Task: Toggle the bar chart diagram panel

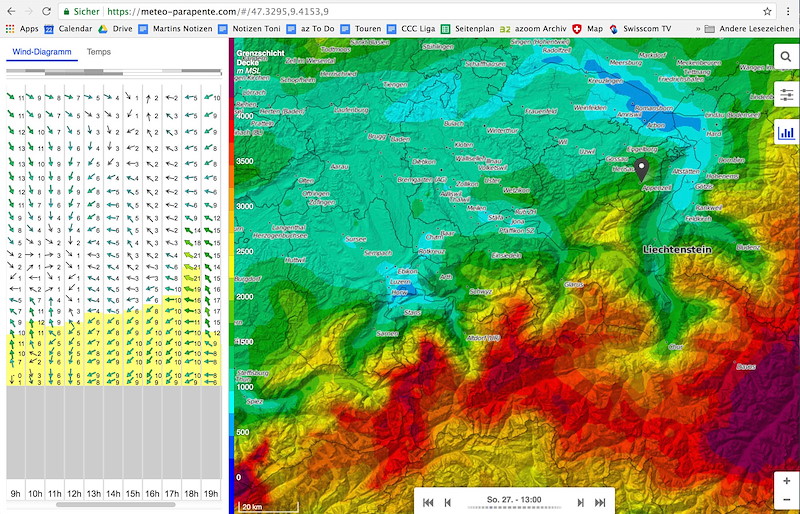Action: (x=786, y=132)
